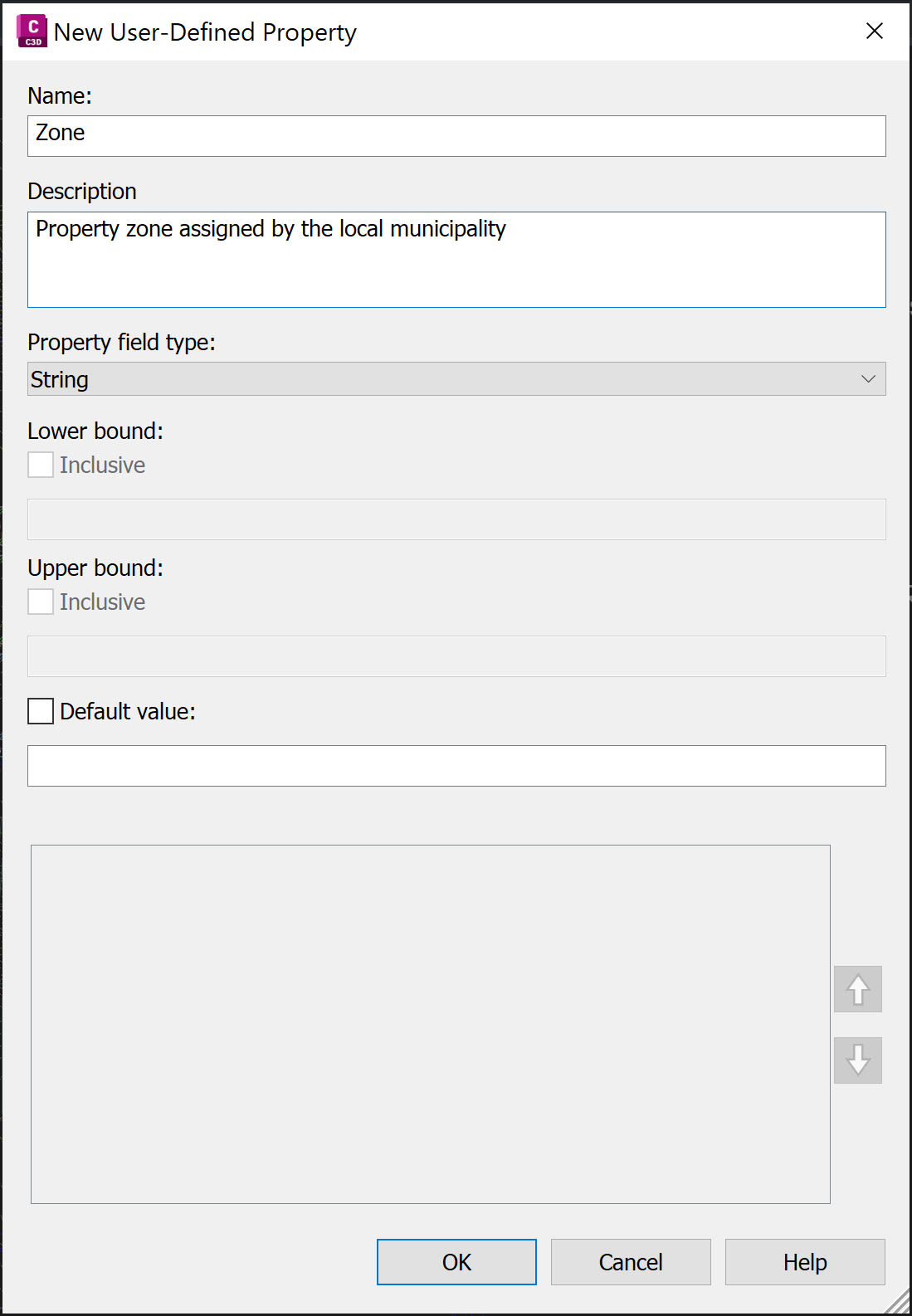
Task: Click the Lower bound value field
Action: (x=456, y=519)
